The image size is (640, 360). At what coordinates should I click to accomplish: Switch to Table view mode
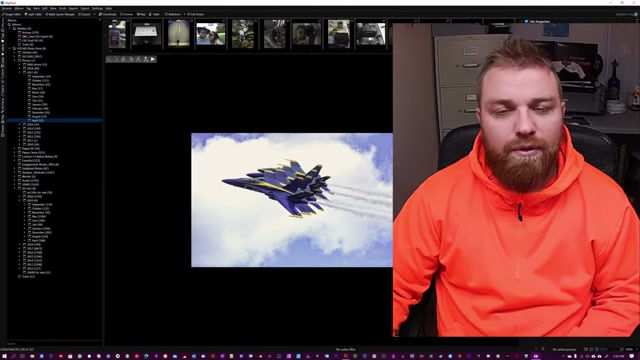point(154,14)
